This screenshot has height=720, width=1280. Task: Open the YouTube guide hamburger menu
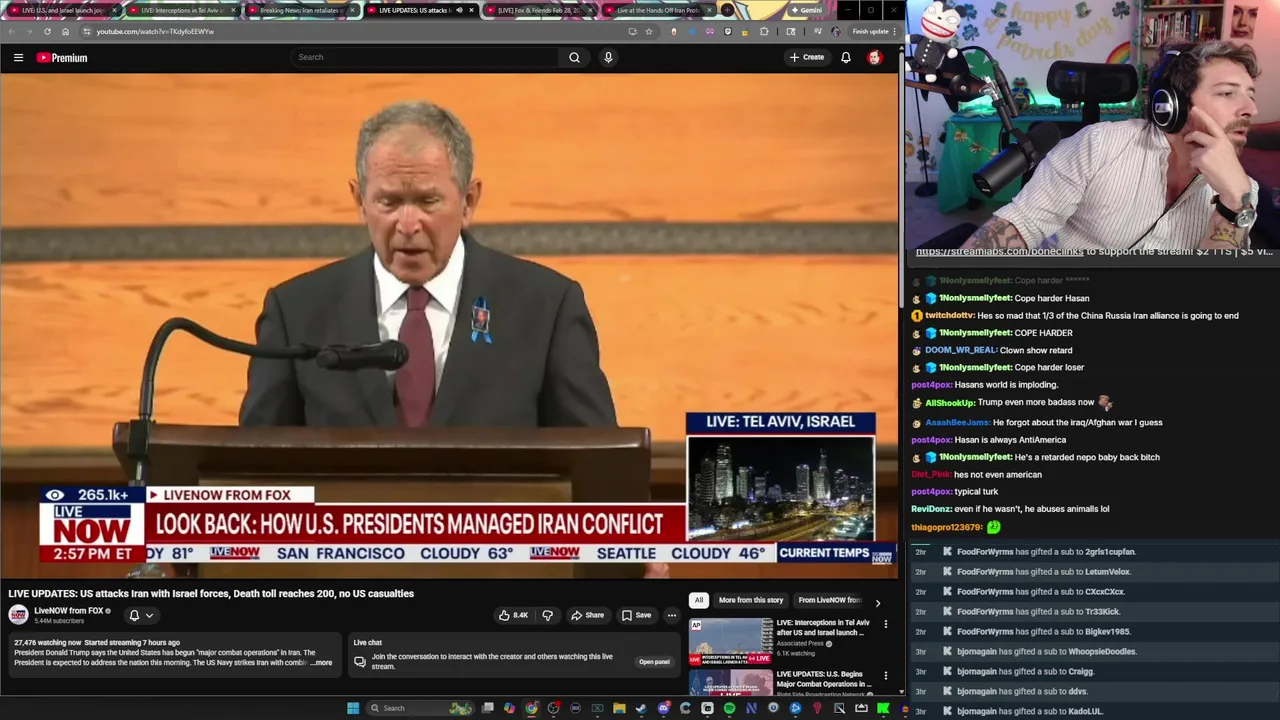pyautogui.click(x=18, y=58)
